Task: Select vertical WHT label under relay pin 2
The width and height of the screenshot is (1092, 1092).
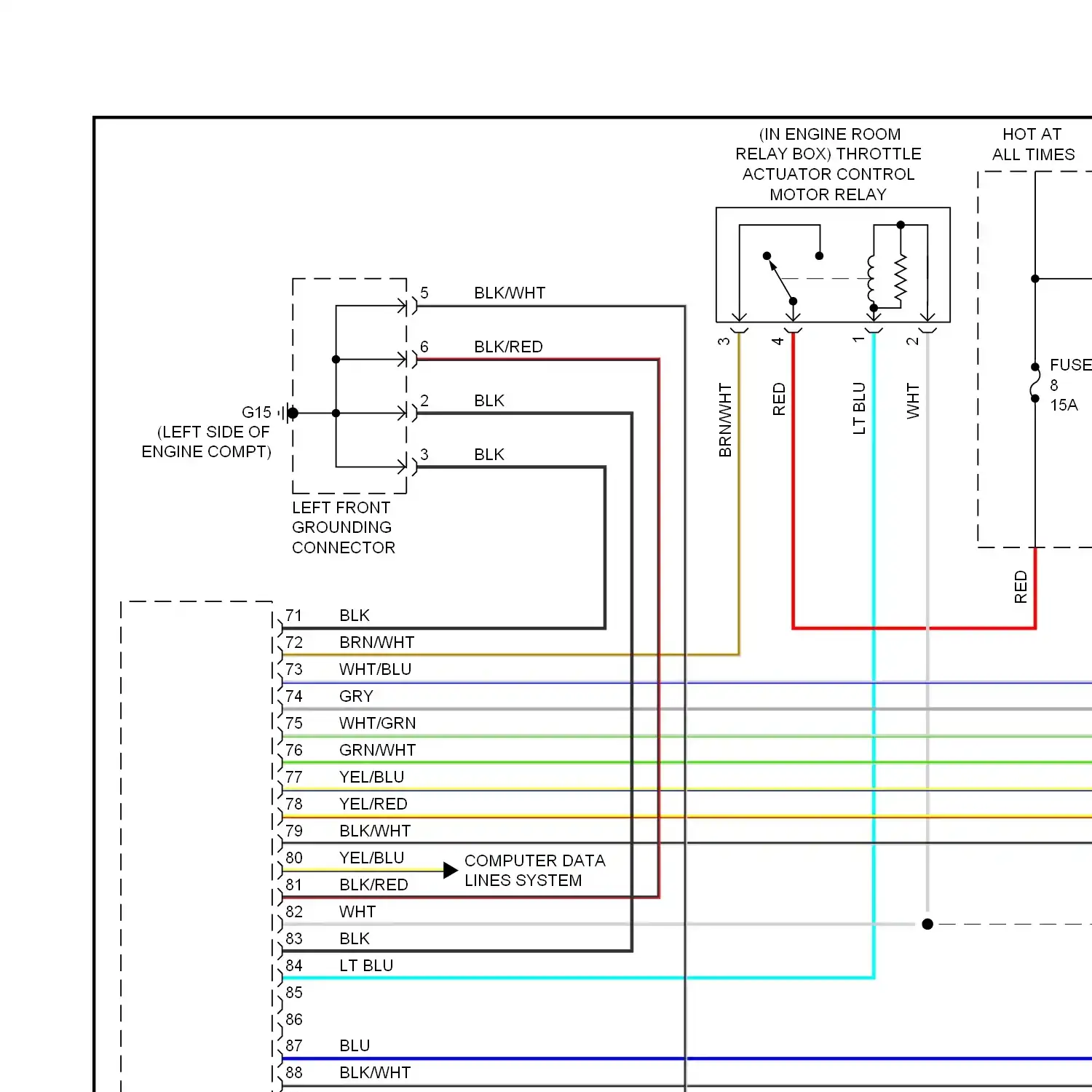Action: pyautogui.click(x=913, y=401)
